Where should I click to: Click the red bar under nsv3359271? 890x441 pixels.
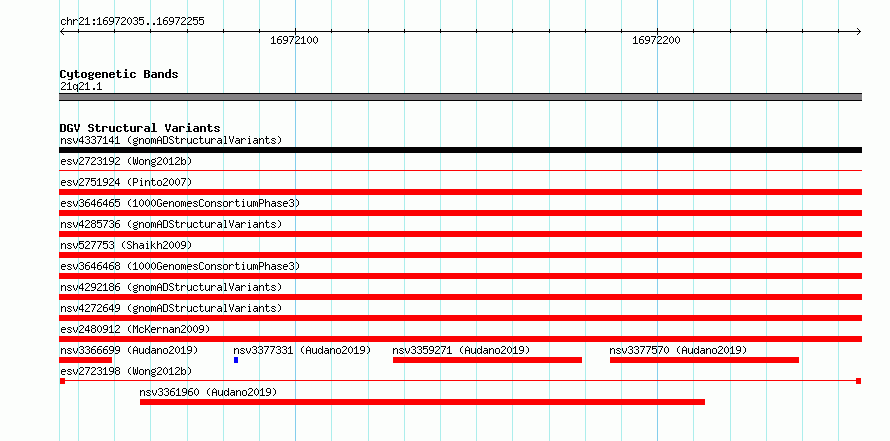click(x=488, y=360)
